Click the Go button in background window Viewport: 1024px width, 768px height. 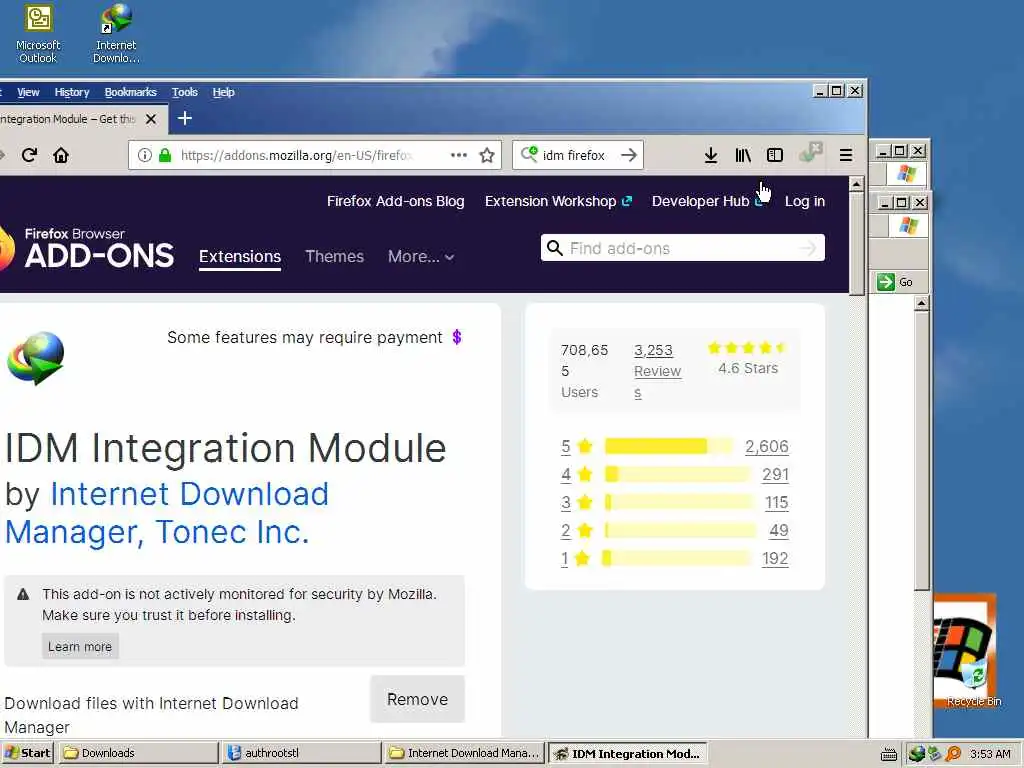pyautogui.click(x=895, y=282)
